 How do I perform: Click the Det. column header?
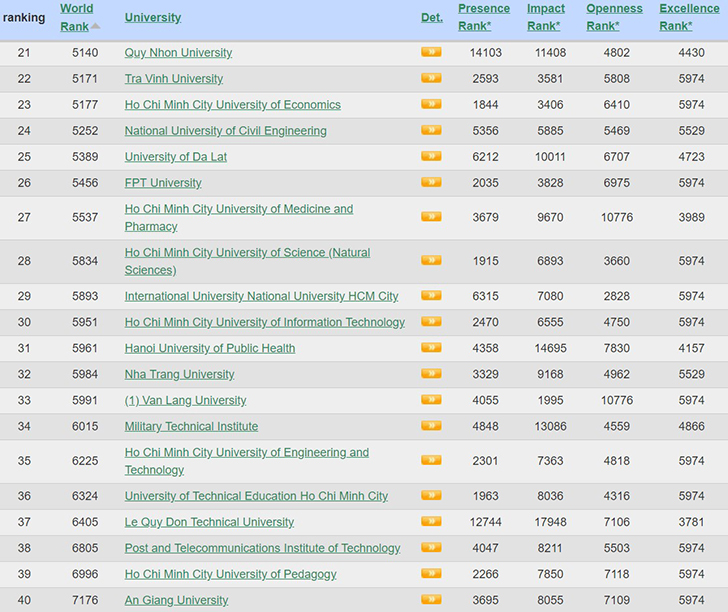[431, 17]
